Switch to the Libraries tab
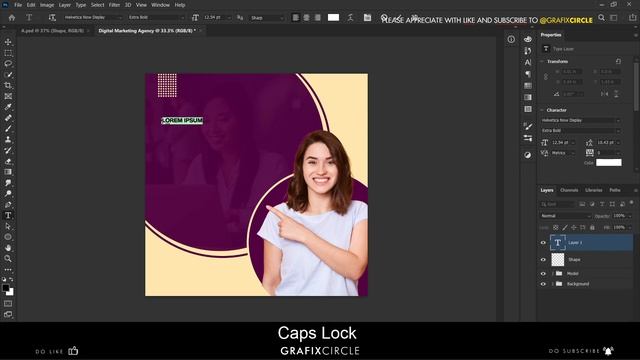The width and height of the screenshot is (640, 360). pyautogui.click(x=593, y=190)
